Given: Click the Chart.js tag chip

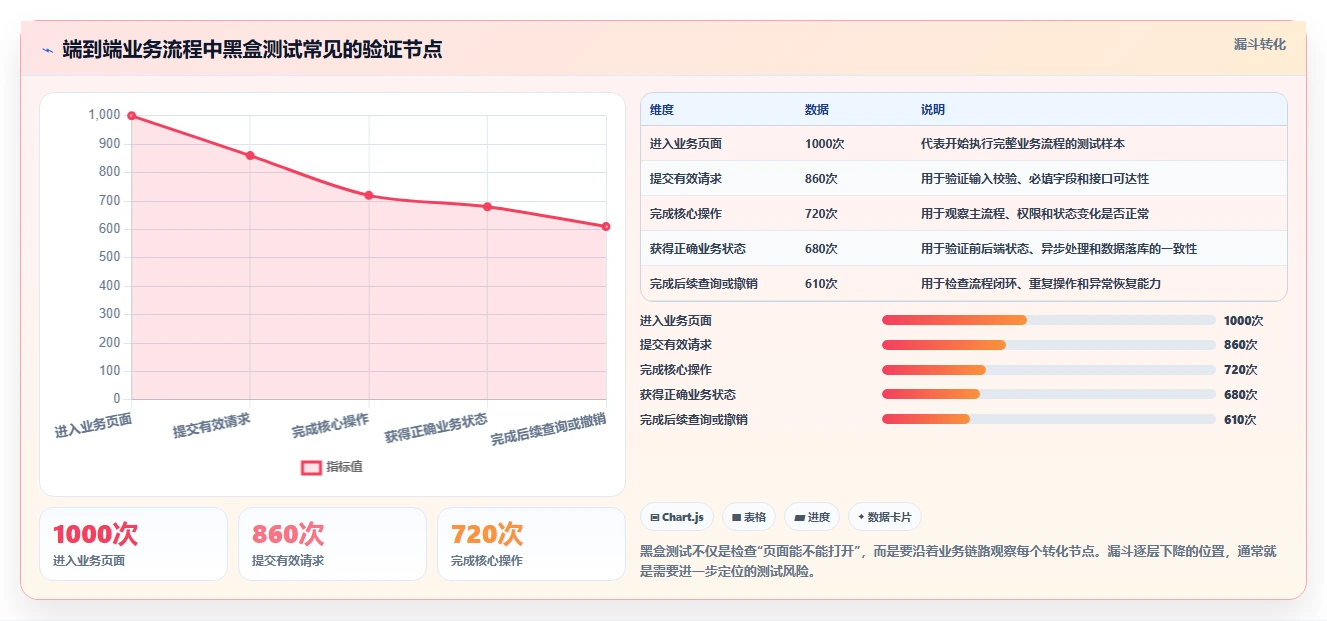Looking at the screenshot, I should click(677, 517).
